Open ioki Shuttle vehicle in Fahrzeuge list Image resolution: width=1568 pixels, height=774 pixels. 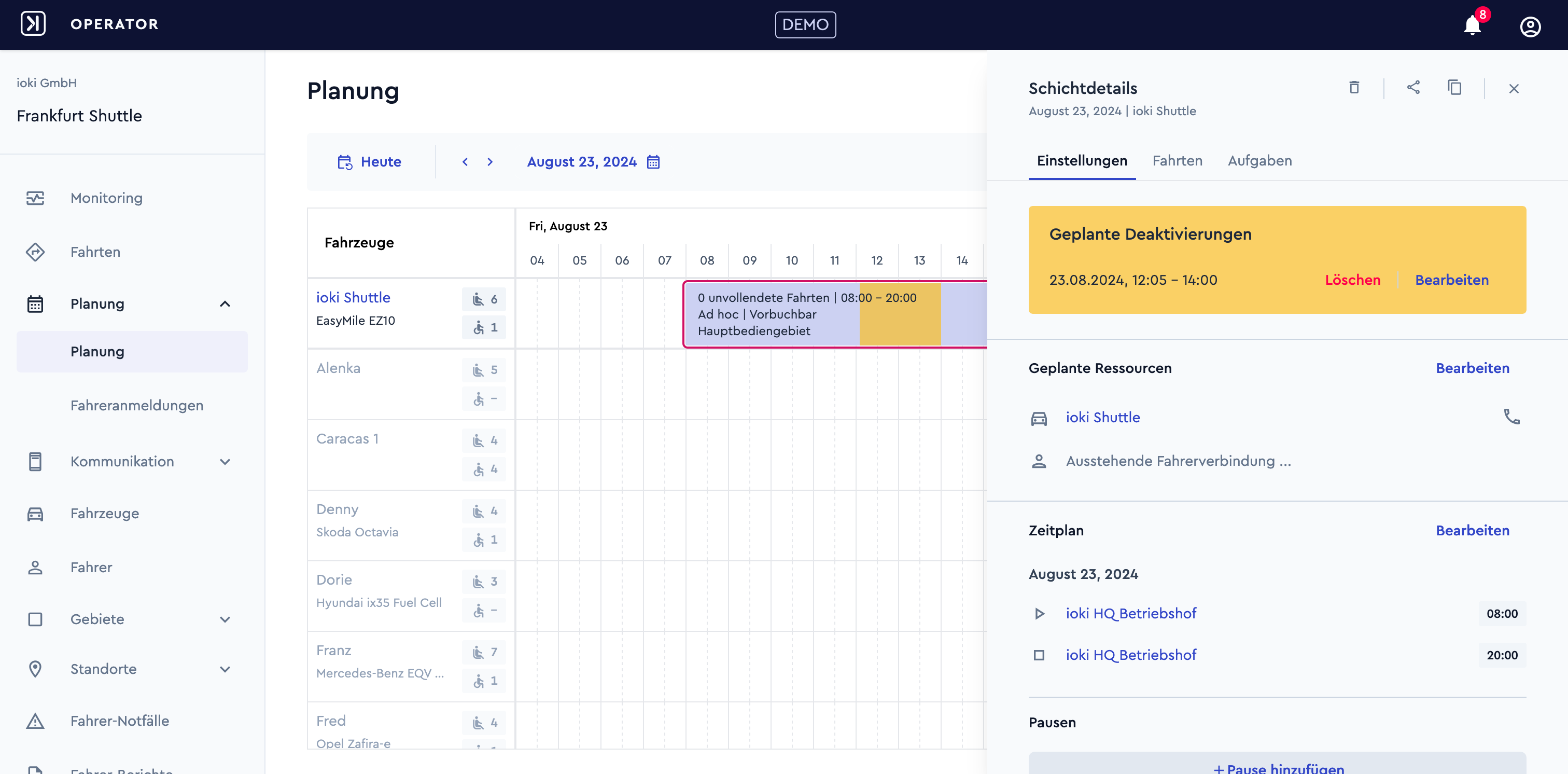tap(353, 298)
